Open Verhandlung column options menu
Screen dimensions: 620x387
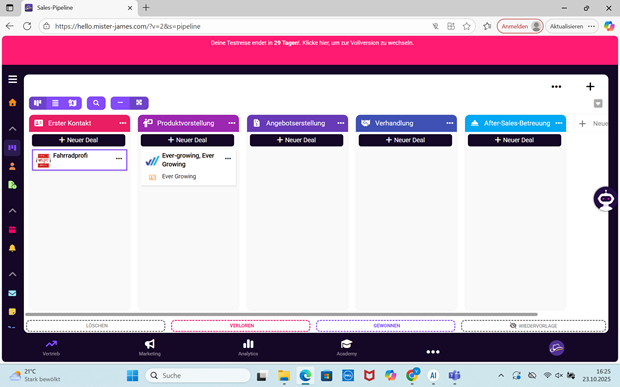(x=450, y=123)
